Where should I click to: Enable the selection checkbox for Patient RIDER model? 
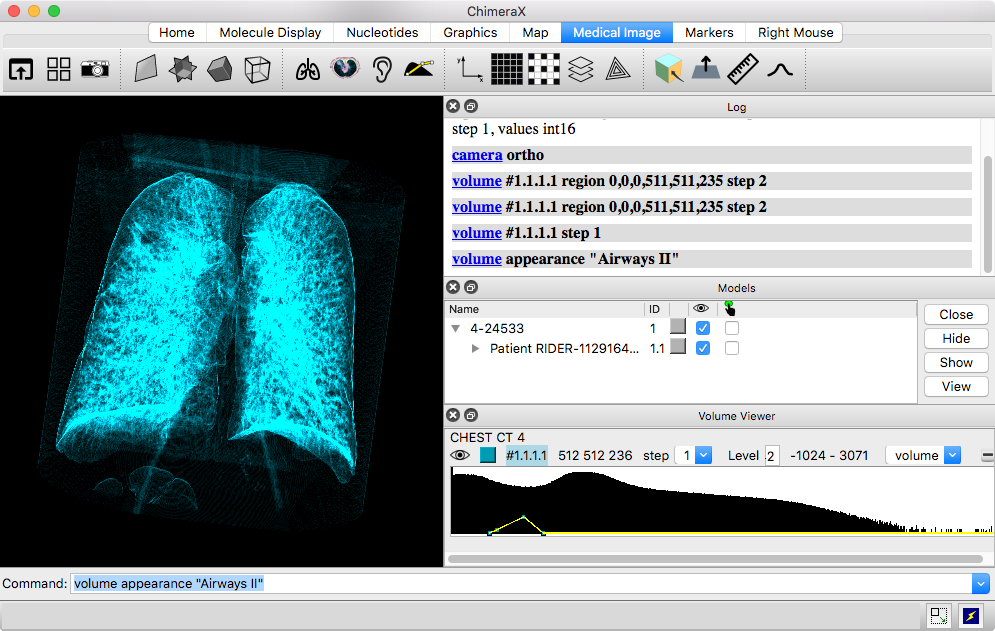point(732,348)
